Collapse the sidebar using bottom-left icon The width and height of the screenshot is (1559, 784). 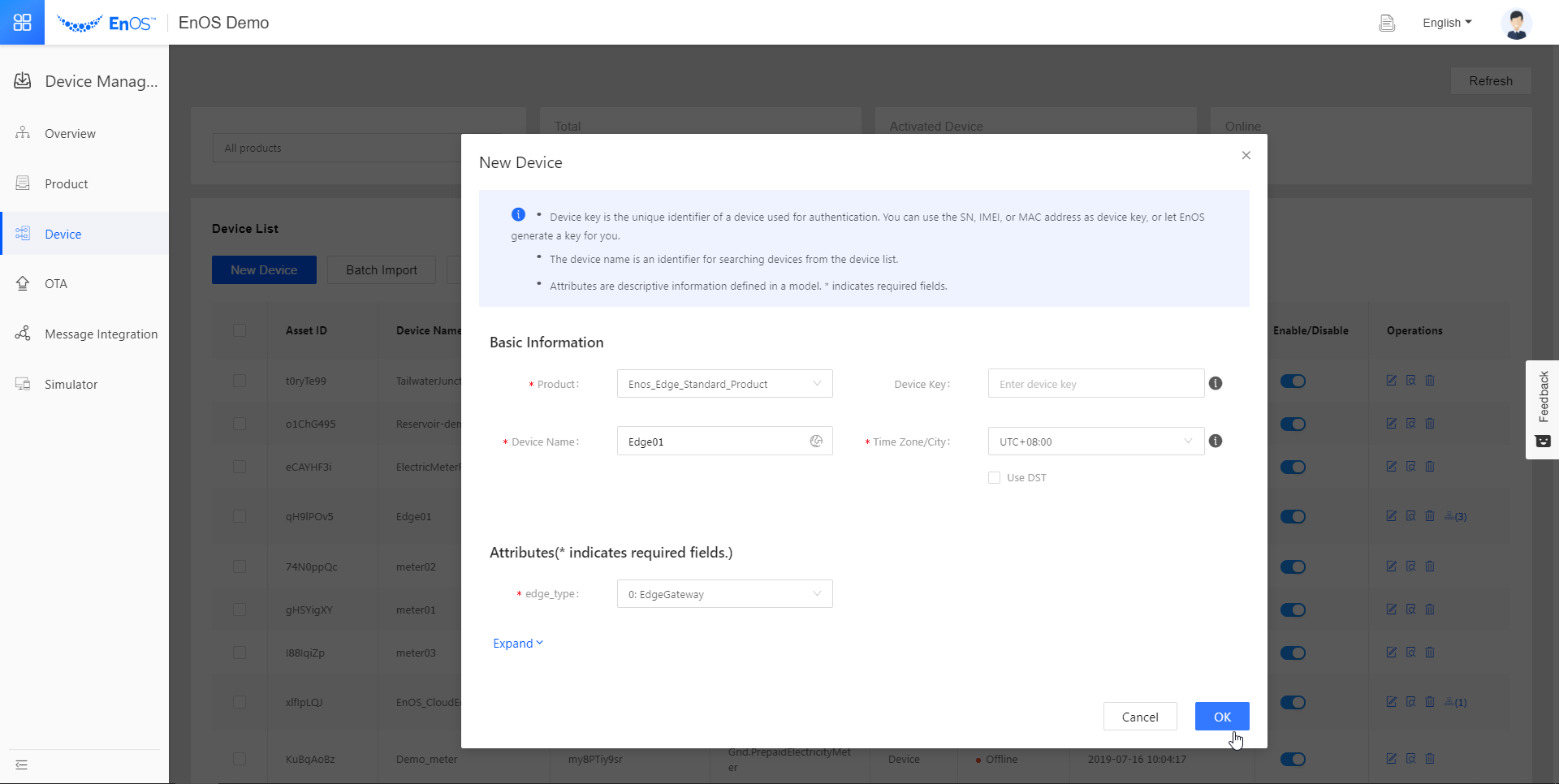(x=22, y=765)
